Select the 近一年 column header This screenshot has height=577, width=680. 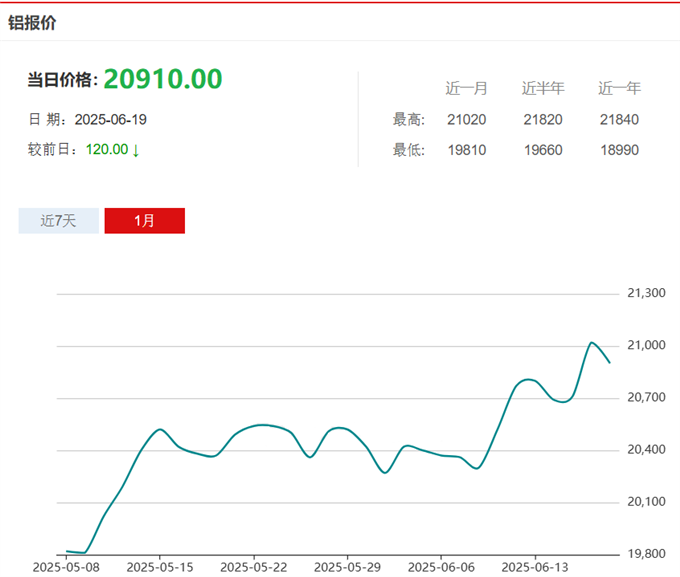click(619, 88)
